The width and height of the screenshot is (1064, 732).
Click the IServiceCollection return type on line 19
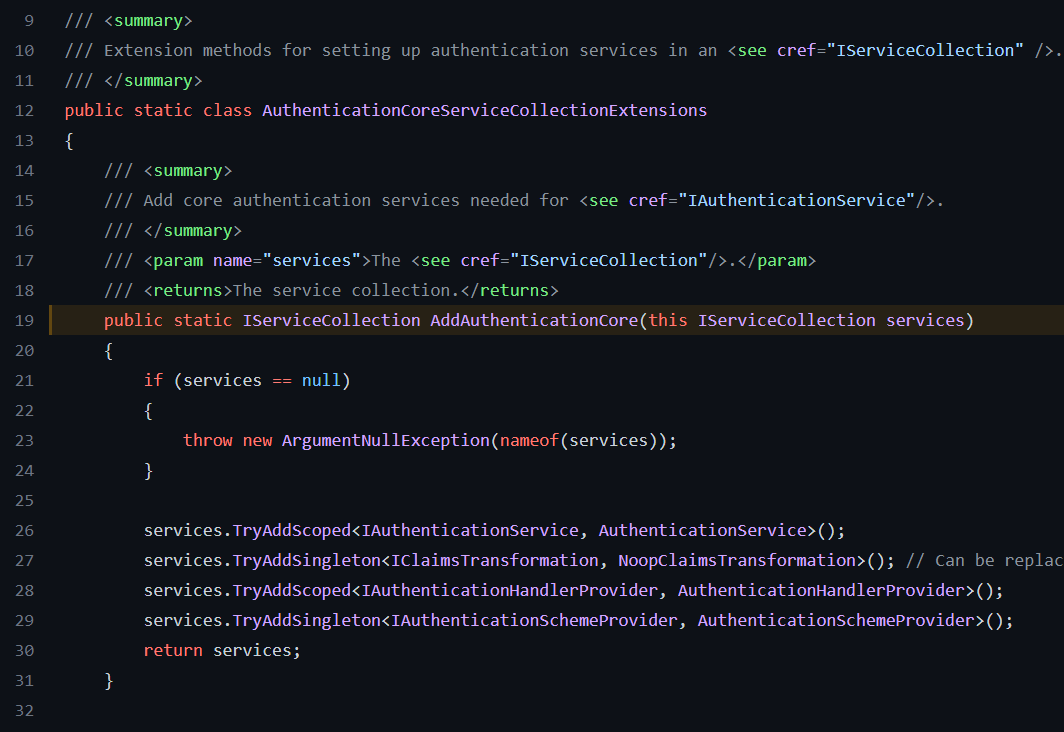click(x=331, y=320)
